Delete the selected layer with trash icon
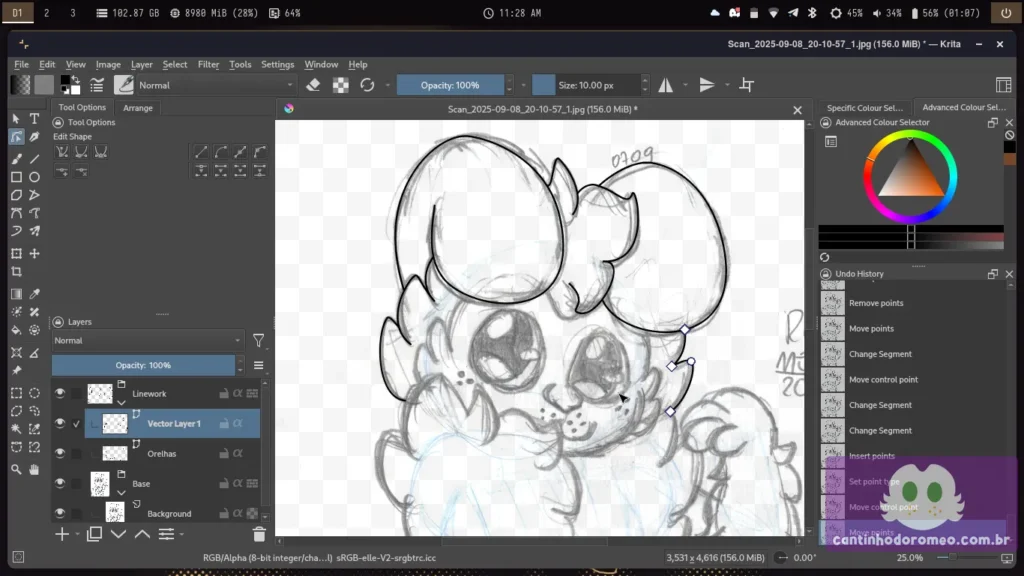The width and height of the screenshot is (1024, 576). 259,534
